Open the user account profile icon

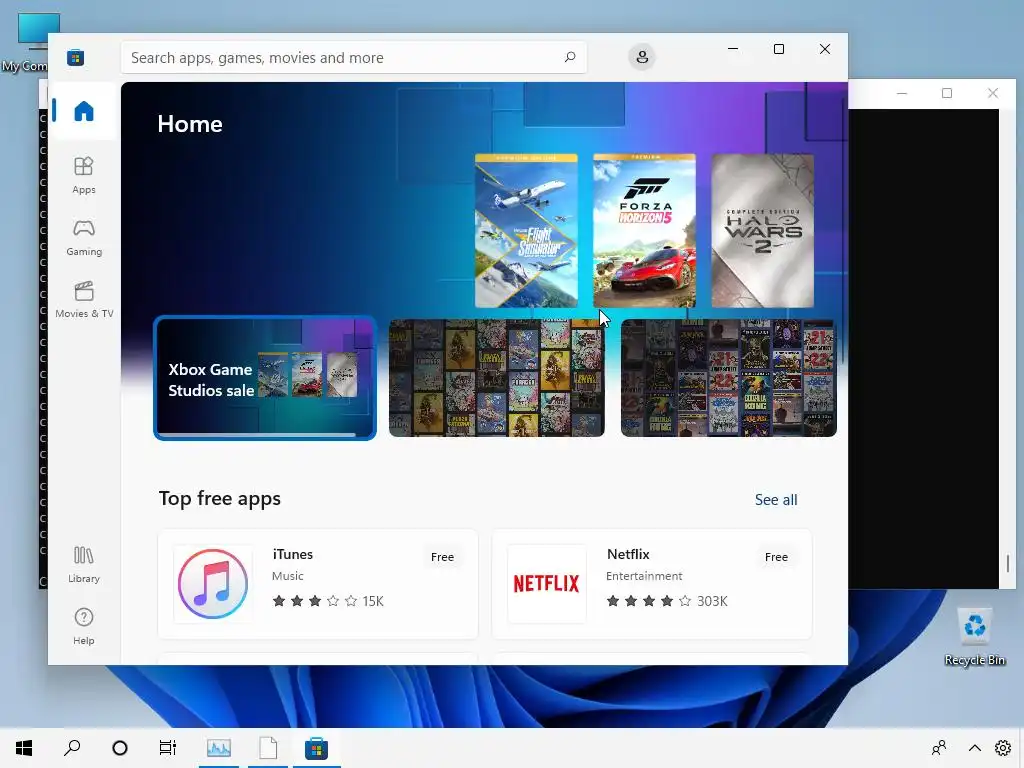pos(642,57)
